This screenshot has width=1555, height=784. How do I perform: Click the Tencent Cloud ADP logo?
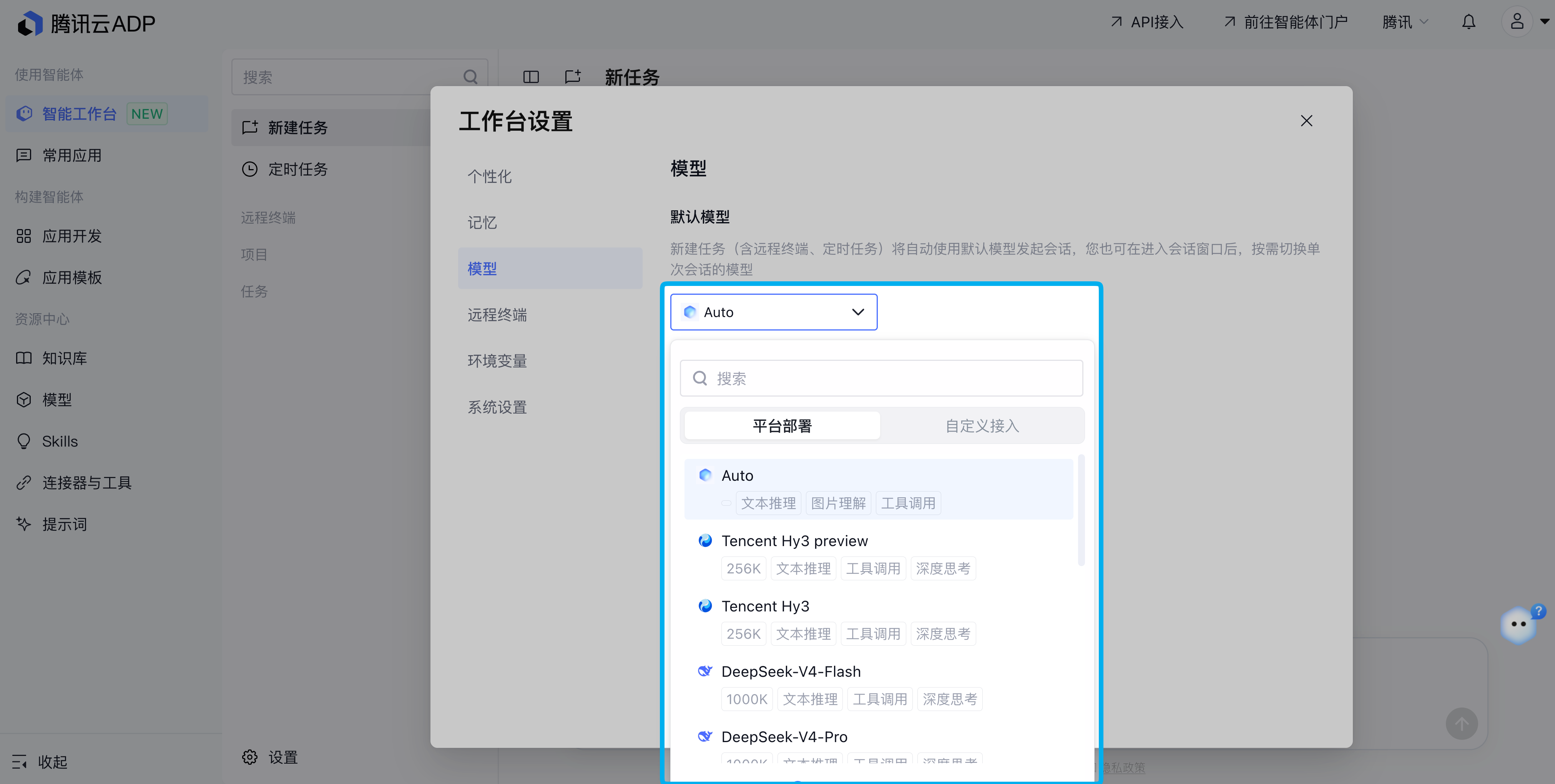coord(86,23)
